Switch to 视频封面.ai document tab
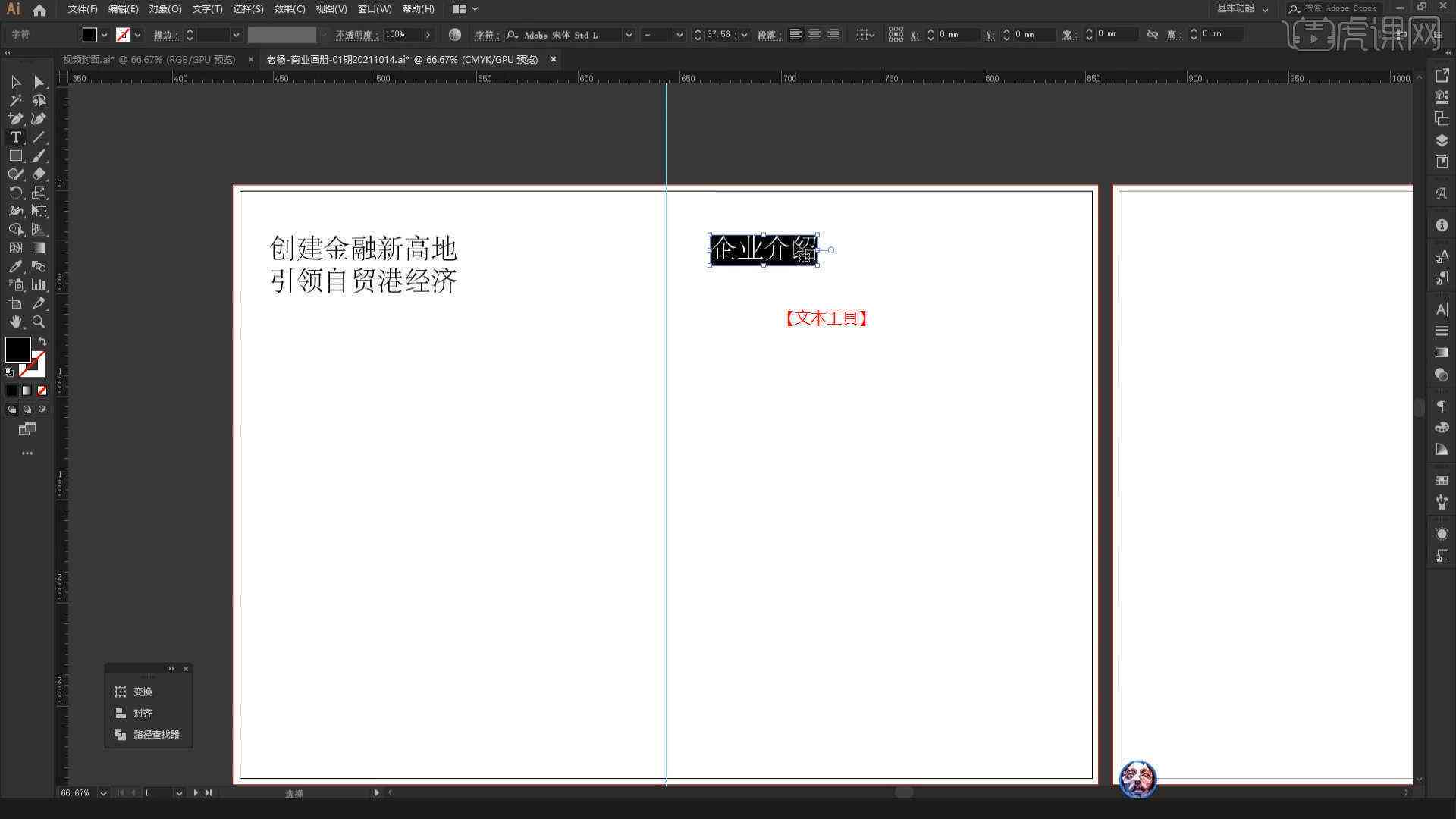The height and width of the screenshot is (819, 1456). pos(149,59)
